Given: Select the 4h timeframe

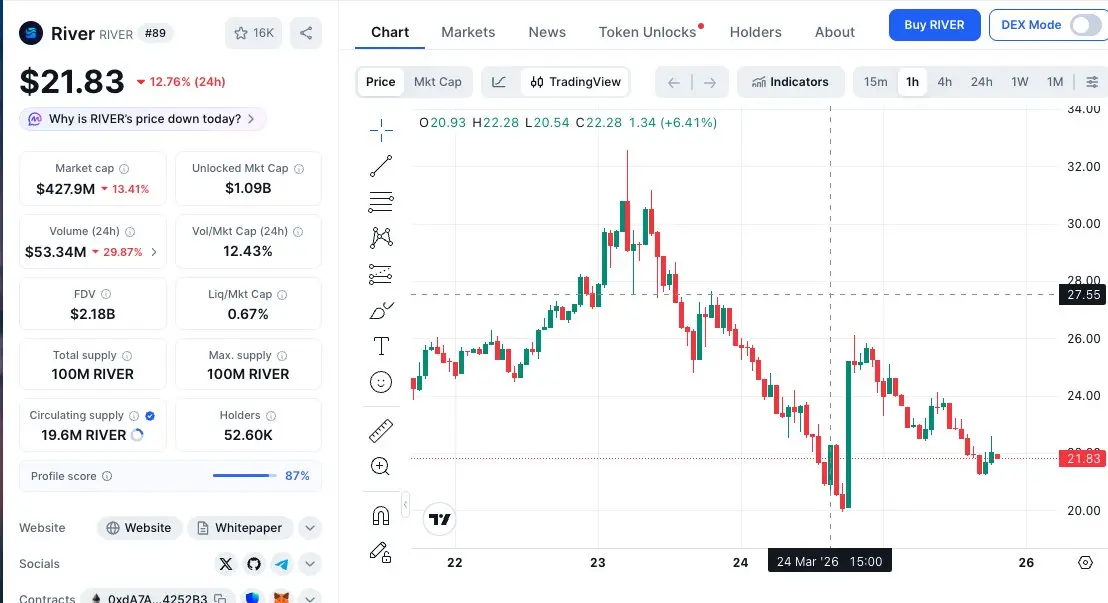Looking at the screenshot, I should tap(944, 82).
